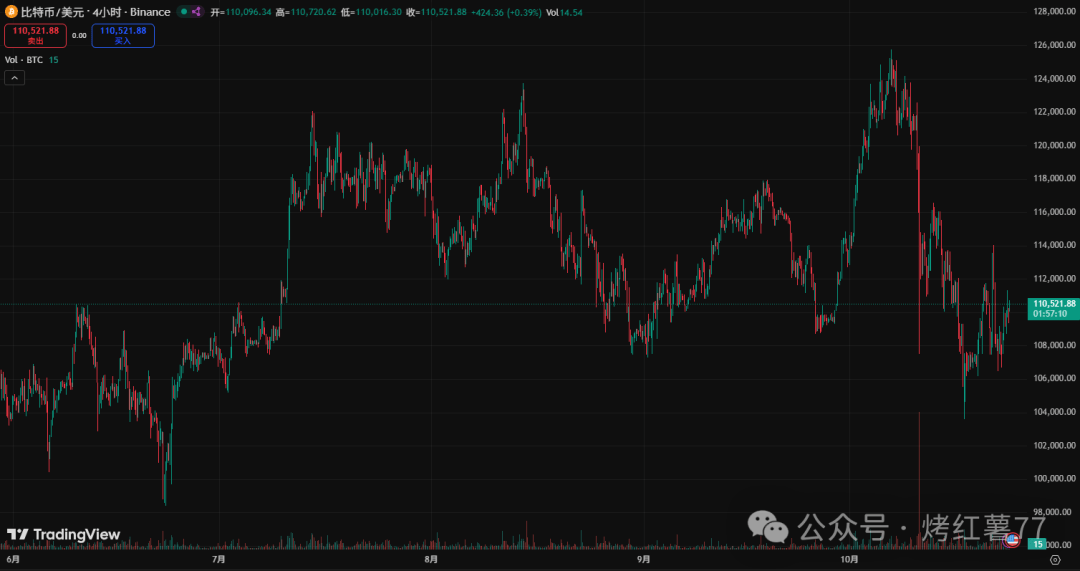Image resolution: width=1080 pixels, height=571 pixels.
Task: Click the Bitcoin symbol logo icon
Action: 11,12
